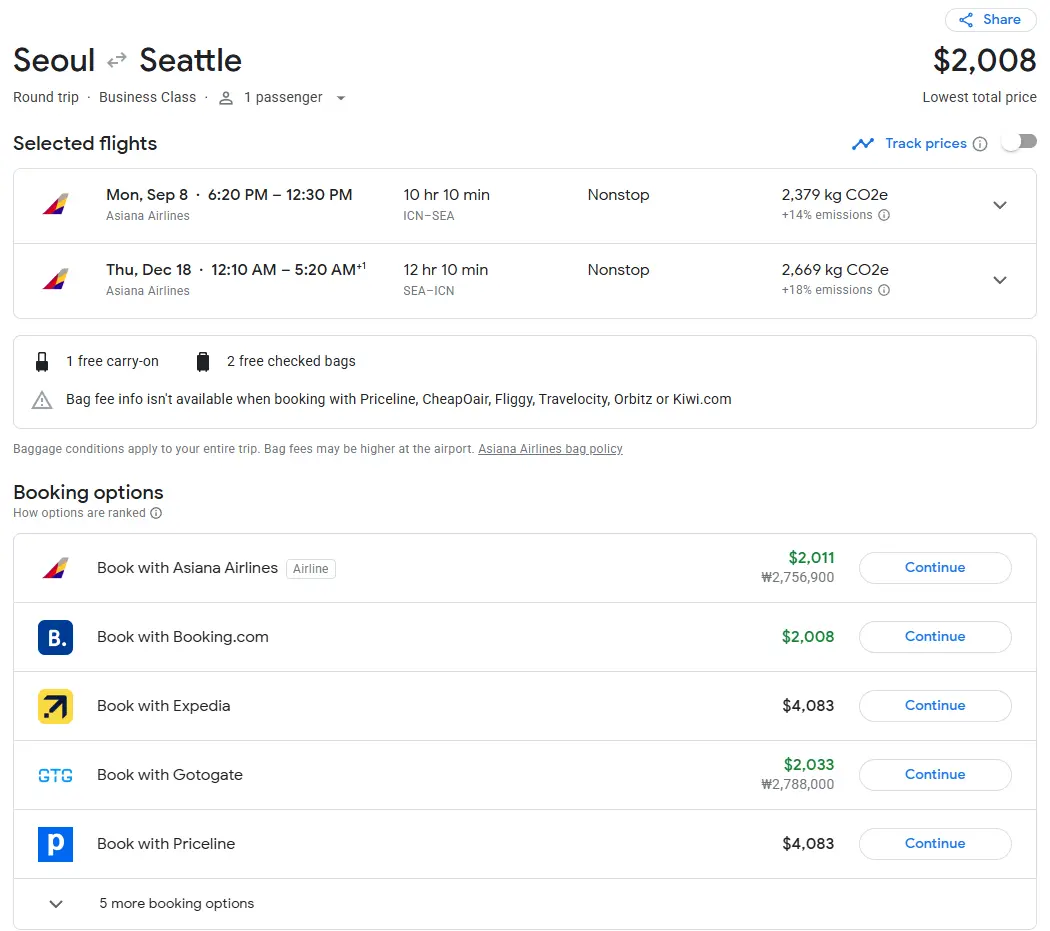The image size is (1050, 931).
Task: Click the Track prices chart icon
Action: [862, 144]
